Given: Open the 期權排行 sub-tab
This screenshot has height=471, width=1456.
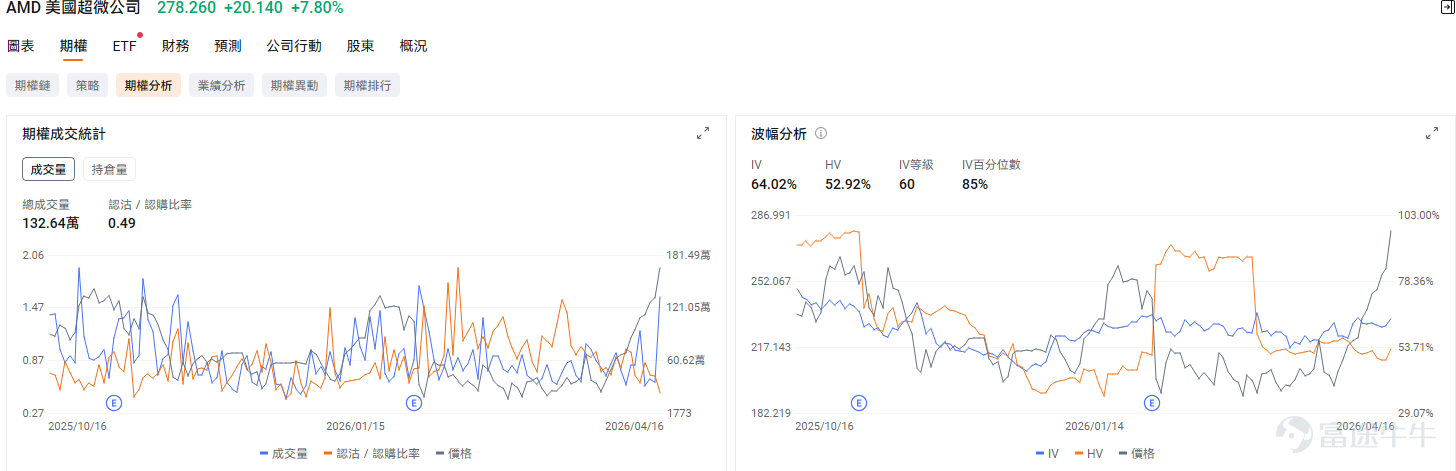Looking at the screenshot, I should pos(367,85).
